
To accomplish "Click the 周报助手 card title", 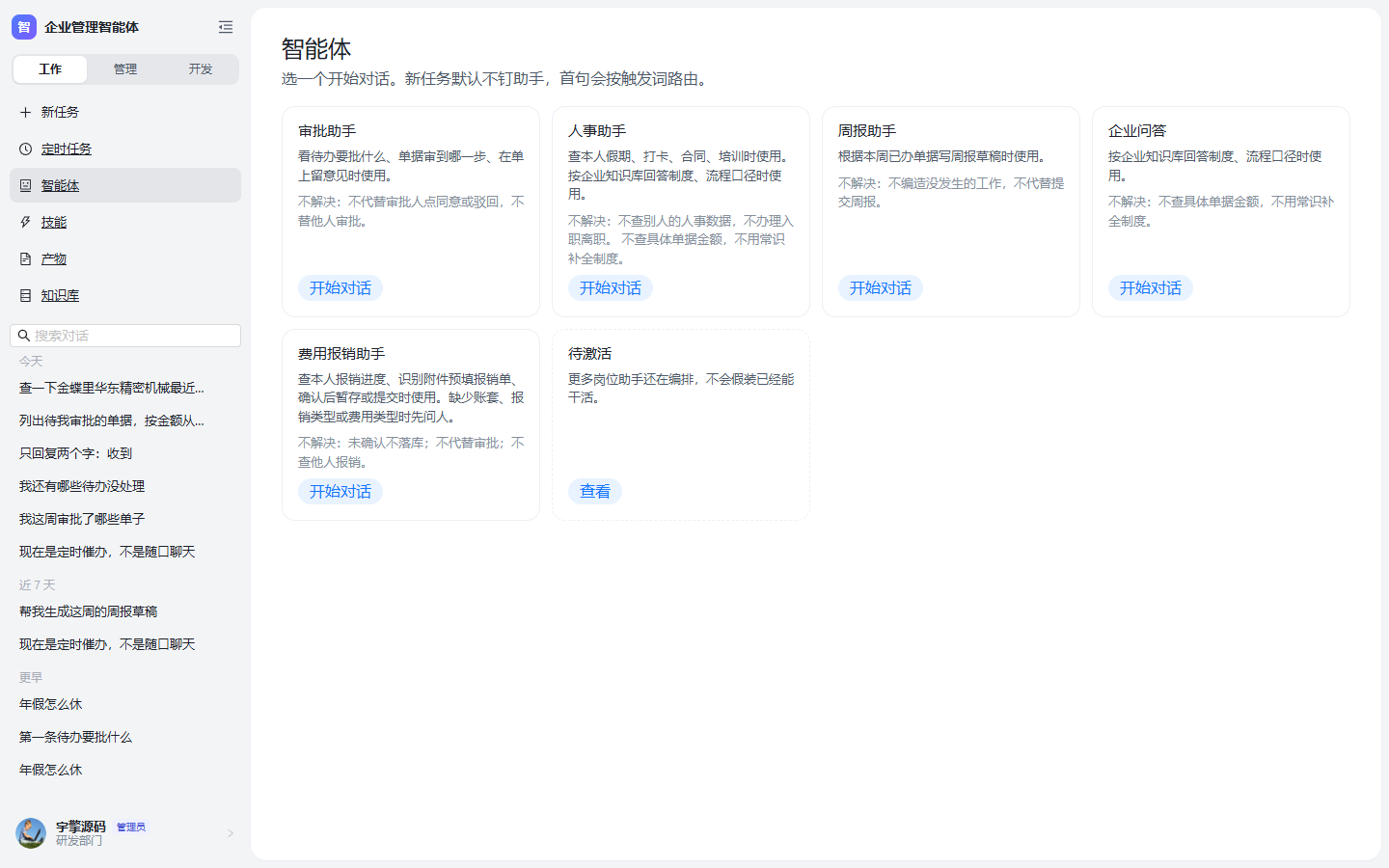I will coord(867,131).
